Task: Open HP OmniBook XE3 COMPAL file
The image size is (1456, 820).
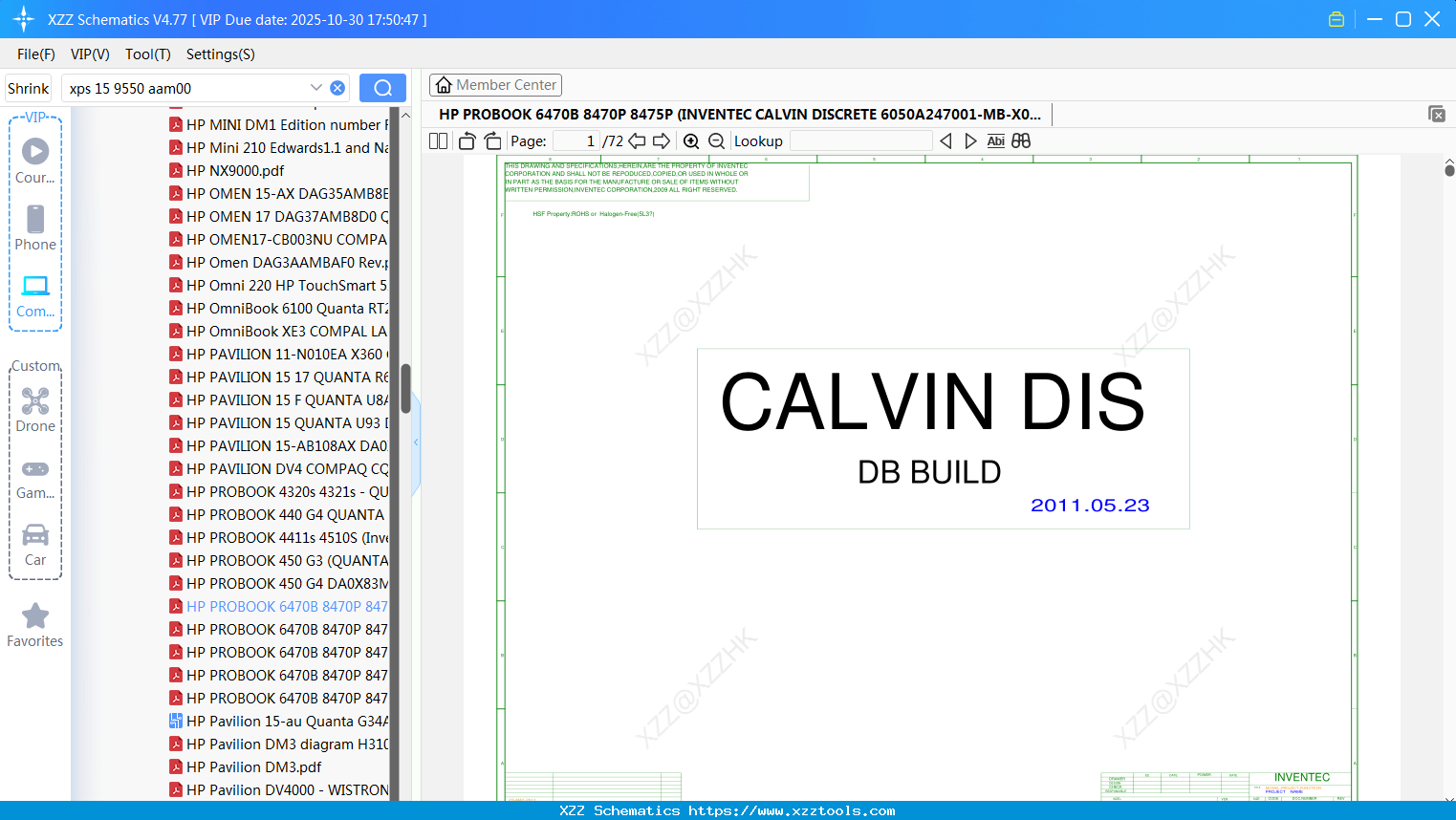Action: 278,332
